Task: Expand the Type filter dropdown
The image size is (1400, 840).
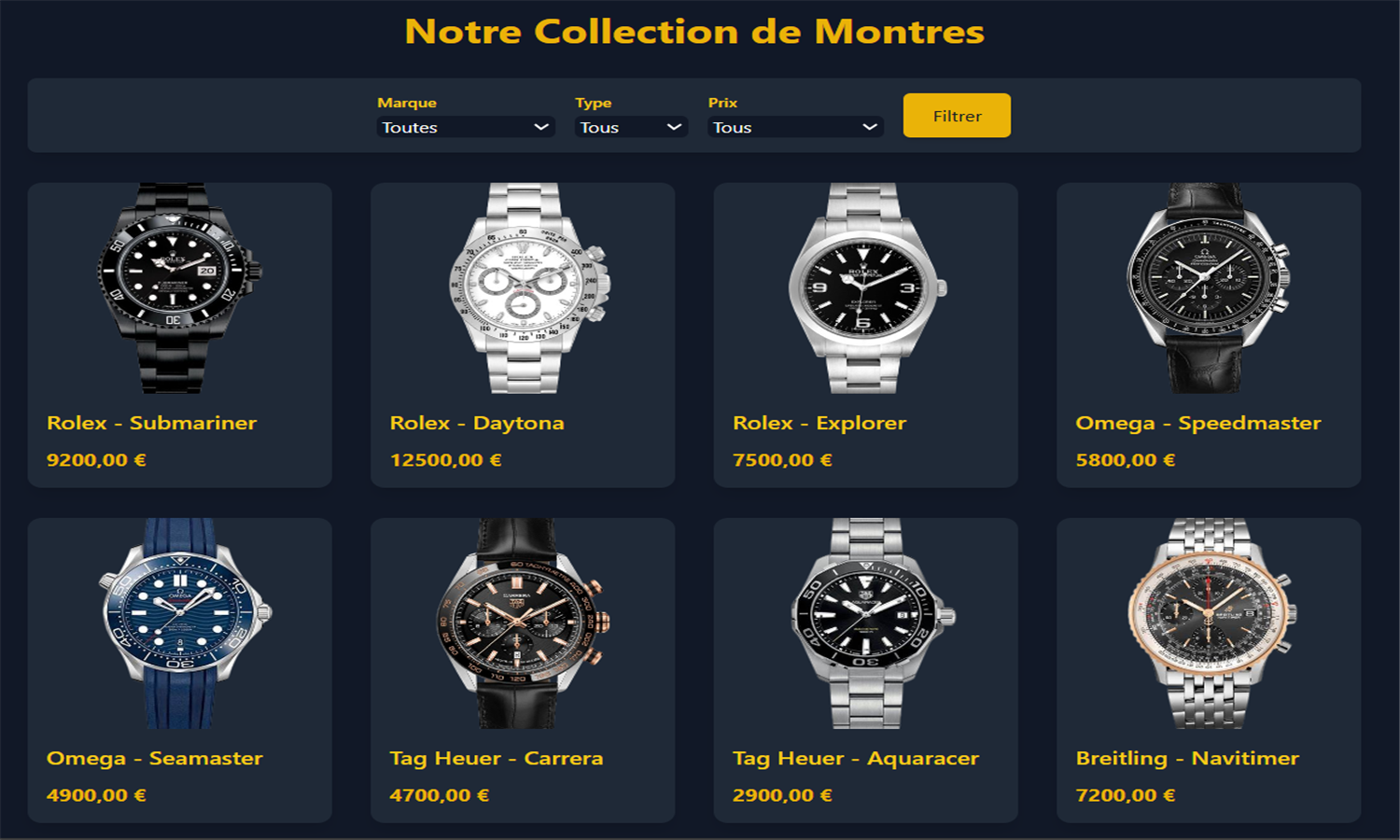Action: click(631, 127)
